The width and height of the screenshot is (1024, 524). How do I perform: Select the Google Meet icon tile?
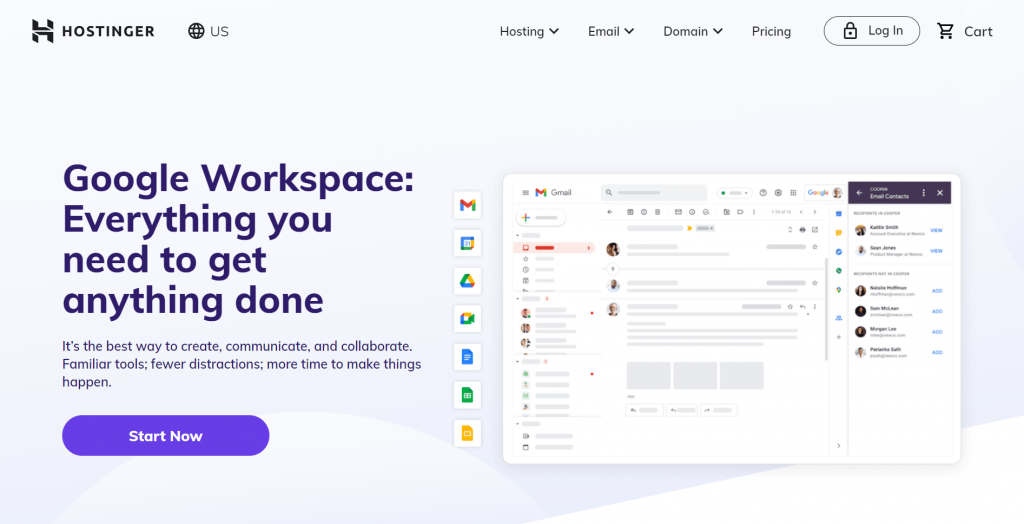pos(468,319)
